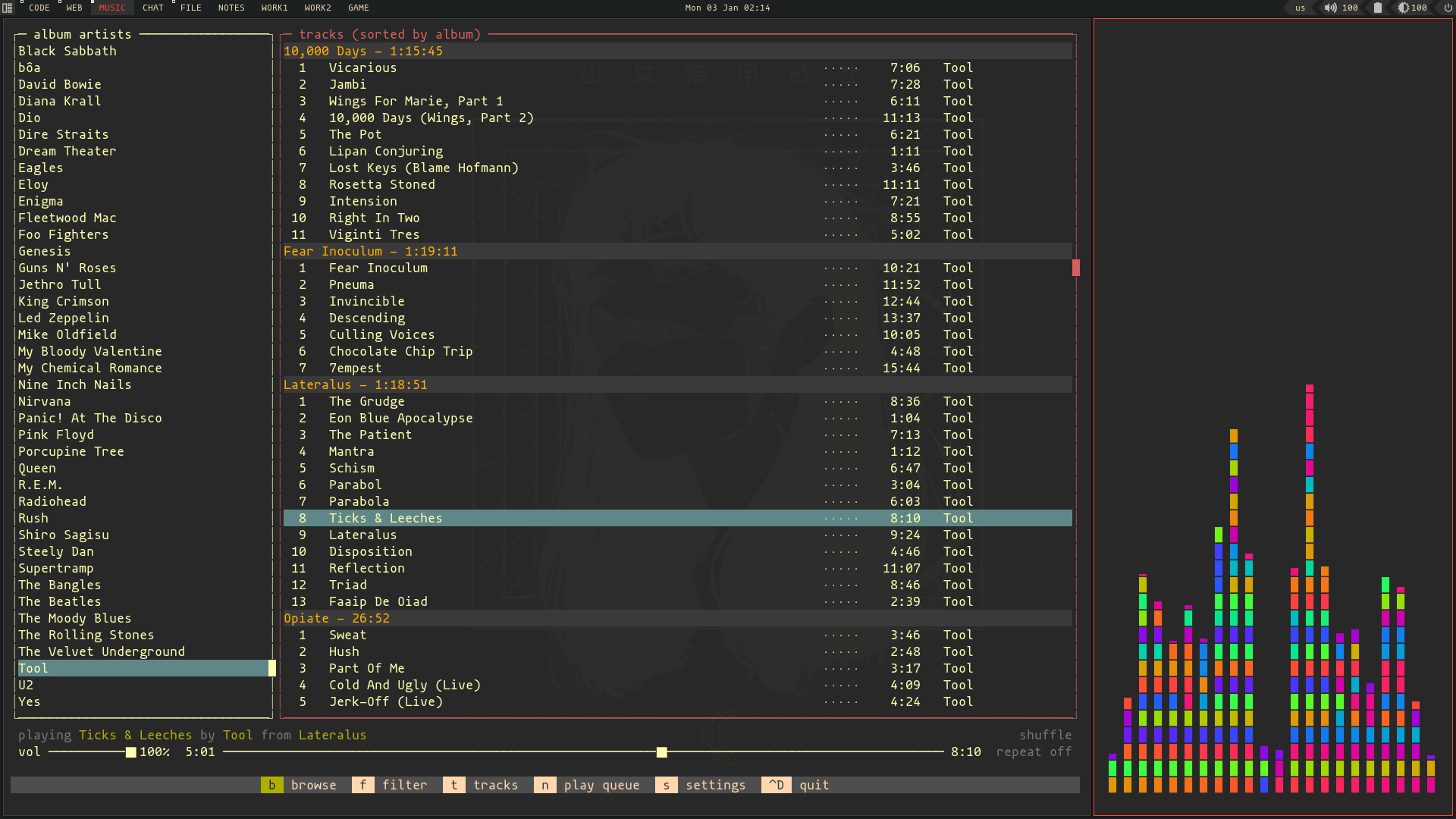Select Pink Floyd from artist list
This screenshot has height=819, width=1456.
(56, 434)
